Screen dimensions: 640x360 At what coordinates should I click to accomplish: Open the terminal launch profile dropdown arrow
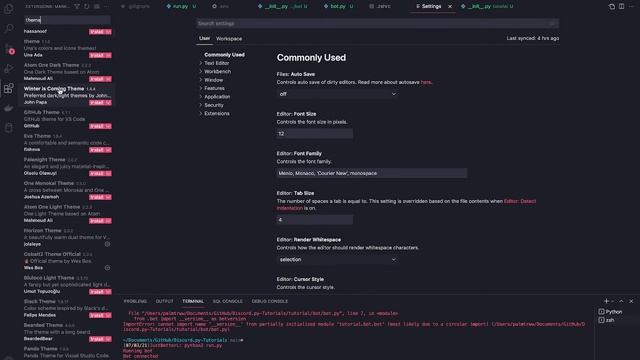click(613, 301)
